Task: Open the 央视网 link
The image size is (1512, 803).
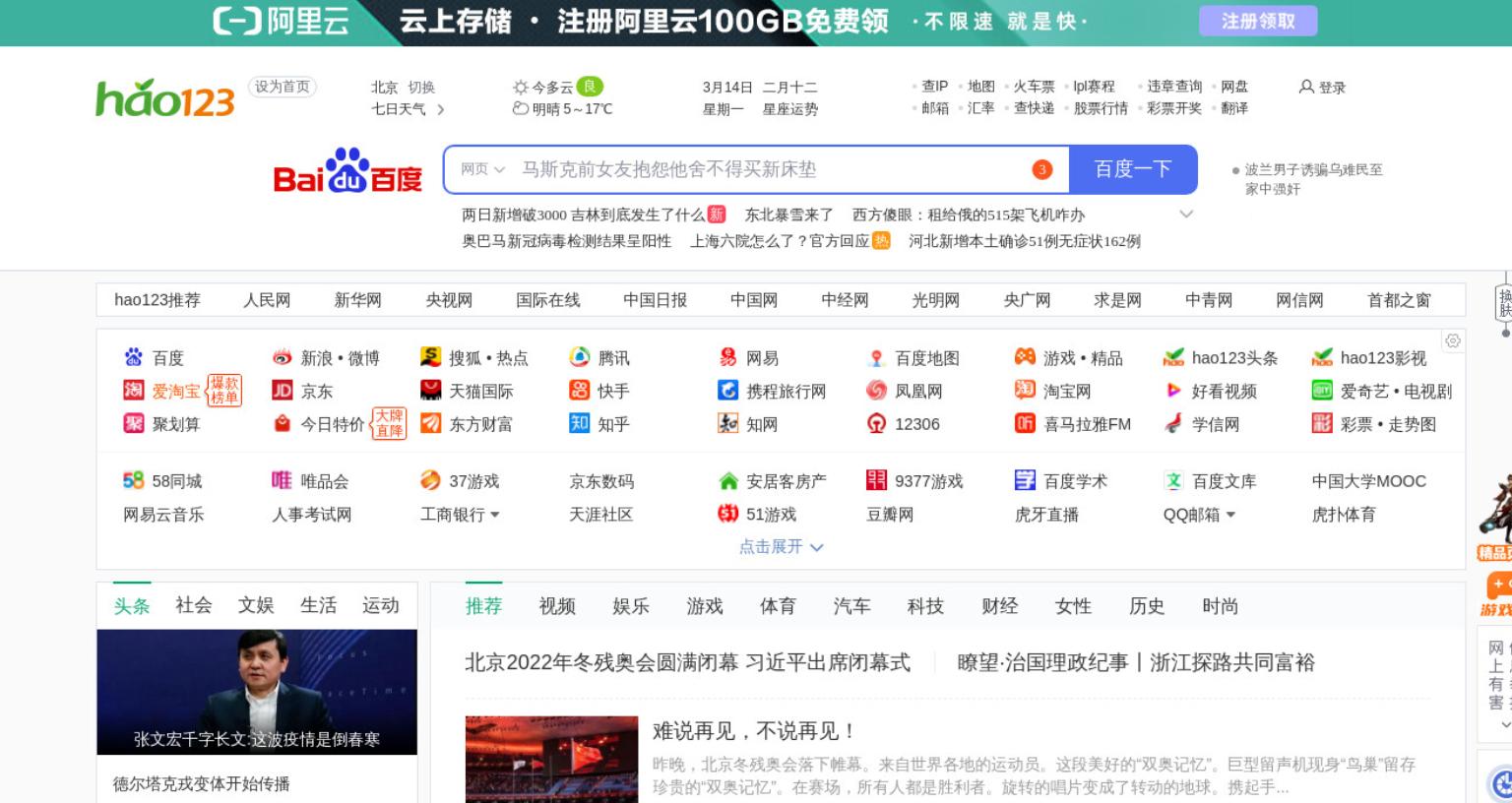Action: (x=449, y=300)
